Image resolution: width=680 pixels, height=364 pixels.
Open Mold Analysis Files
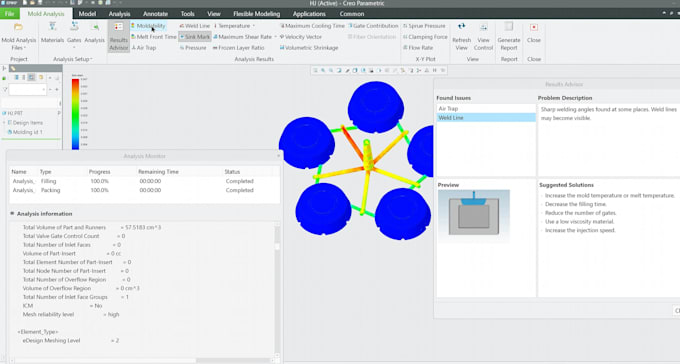click(x=18, y=36)
